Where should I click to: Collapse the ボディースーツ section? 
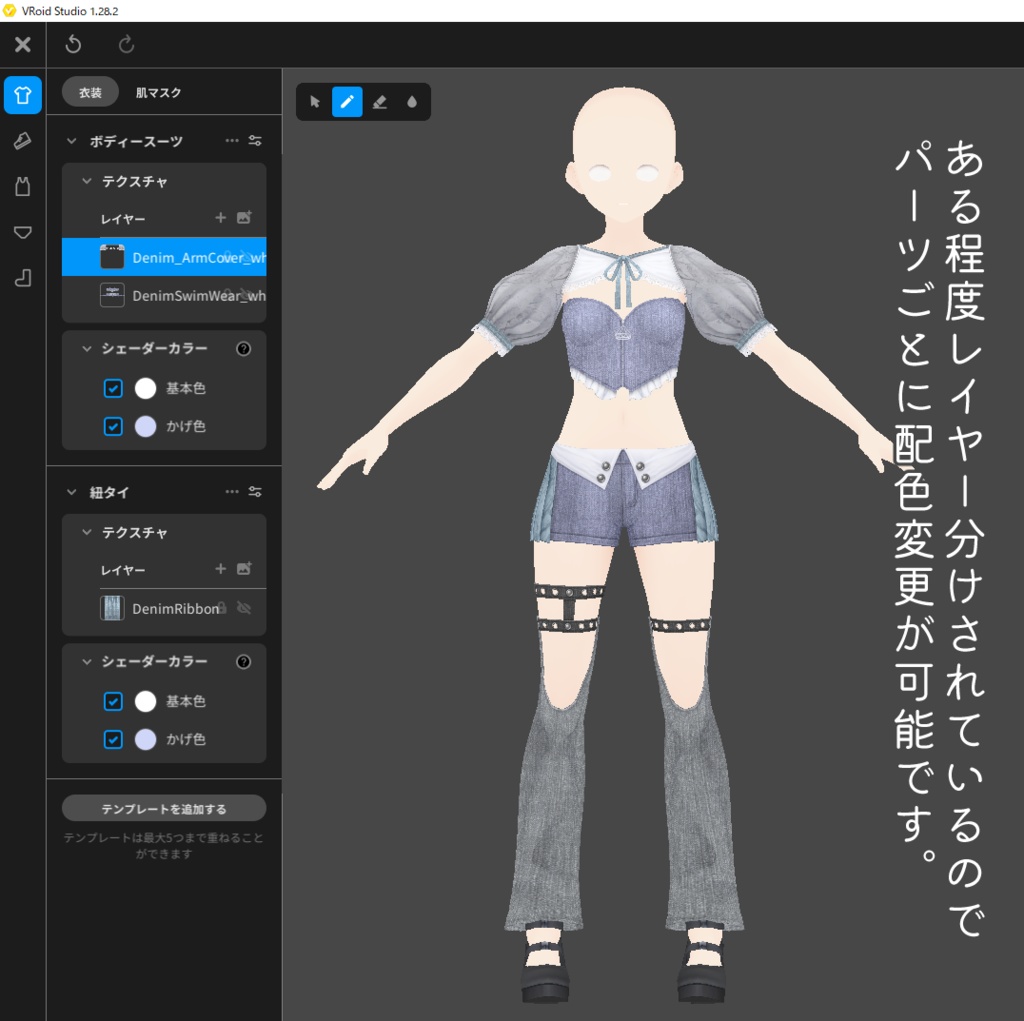tap(72, 141)
